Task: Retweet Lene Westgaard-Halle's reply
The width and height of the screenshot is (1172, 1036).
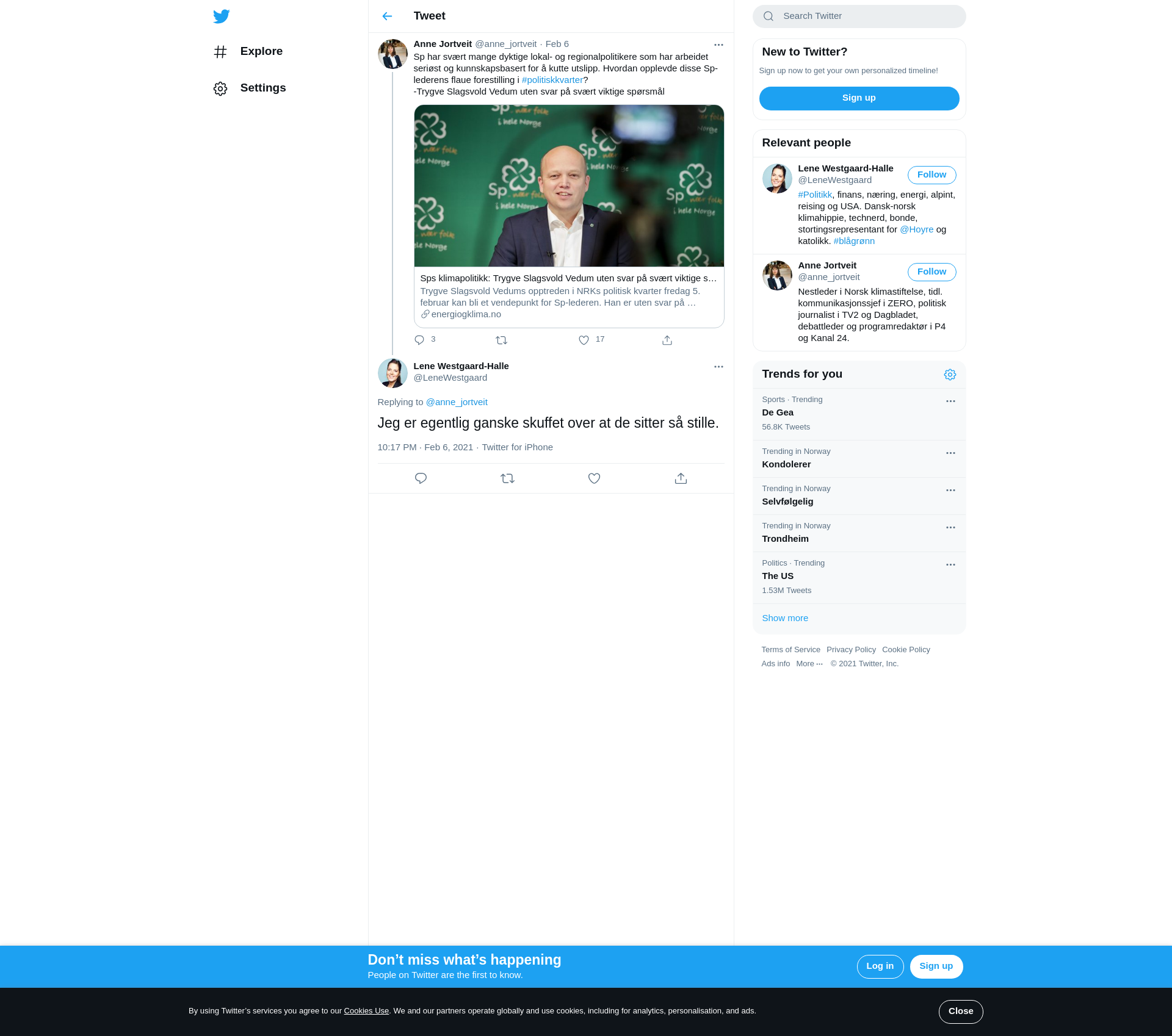Action: [507, 478]
